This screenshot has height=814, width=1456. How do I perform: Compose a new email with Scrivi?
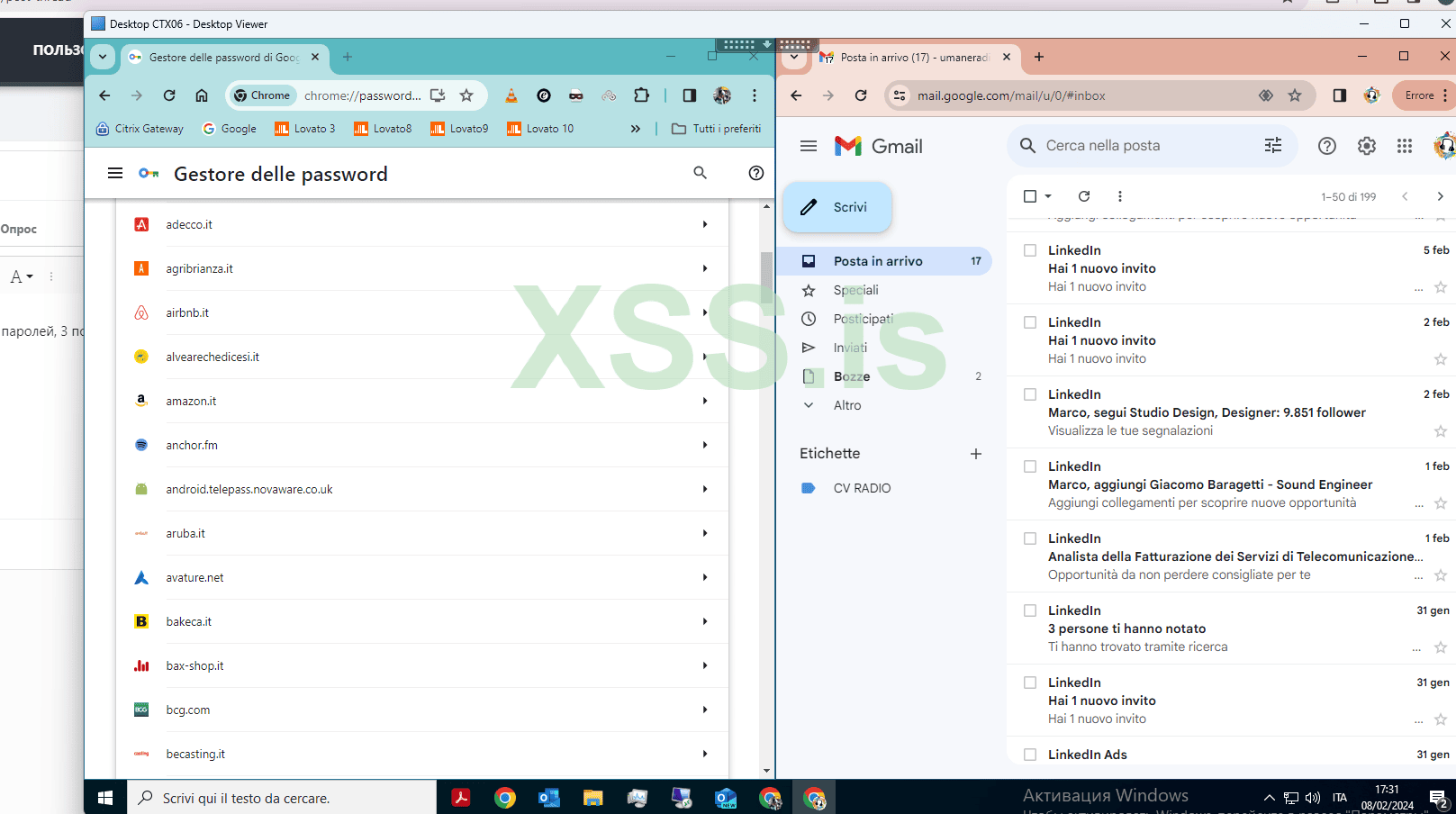pyautogui.click(x=837, y=207)
